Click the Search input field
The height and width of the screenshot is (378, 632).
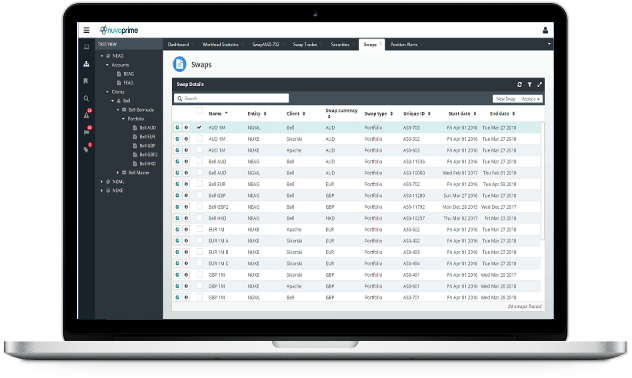click(x=231, y=98)
